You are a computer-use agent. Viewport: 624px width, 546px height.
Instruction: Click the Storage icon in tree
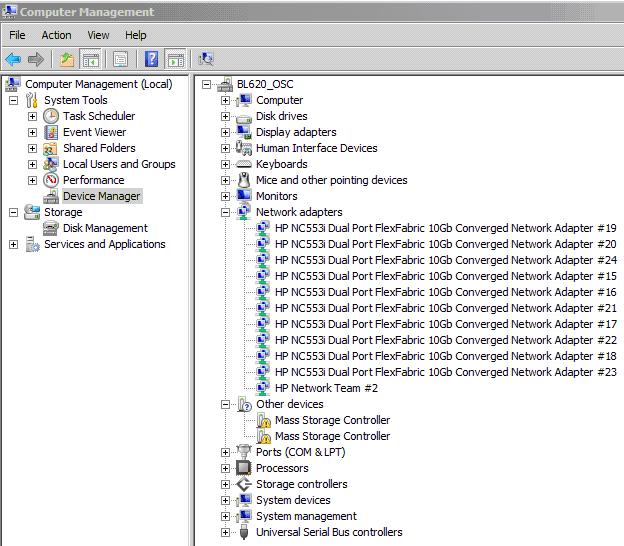[32, 212]
